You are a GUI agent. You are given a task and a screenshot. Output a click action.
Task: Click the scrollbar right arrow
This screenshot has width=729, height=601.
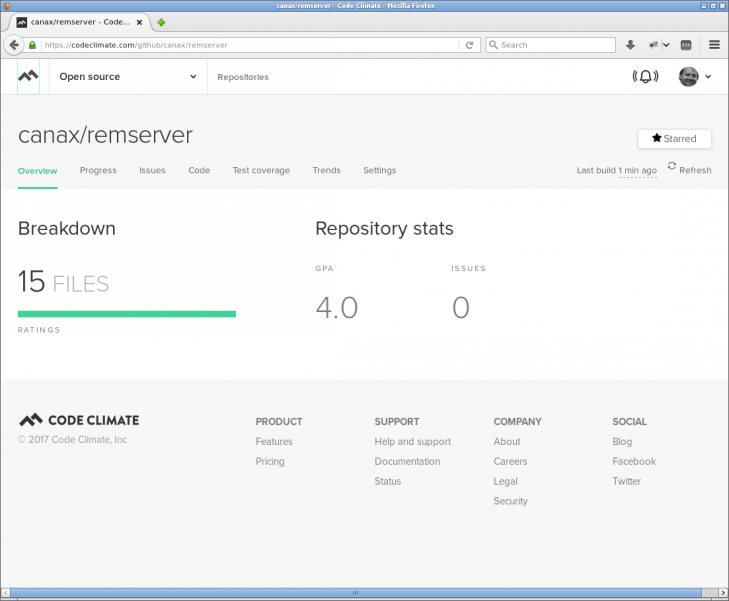click(723, 593)
